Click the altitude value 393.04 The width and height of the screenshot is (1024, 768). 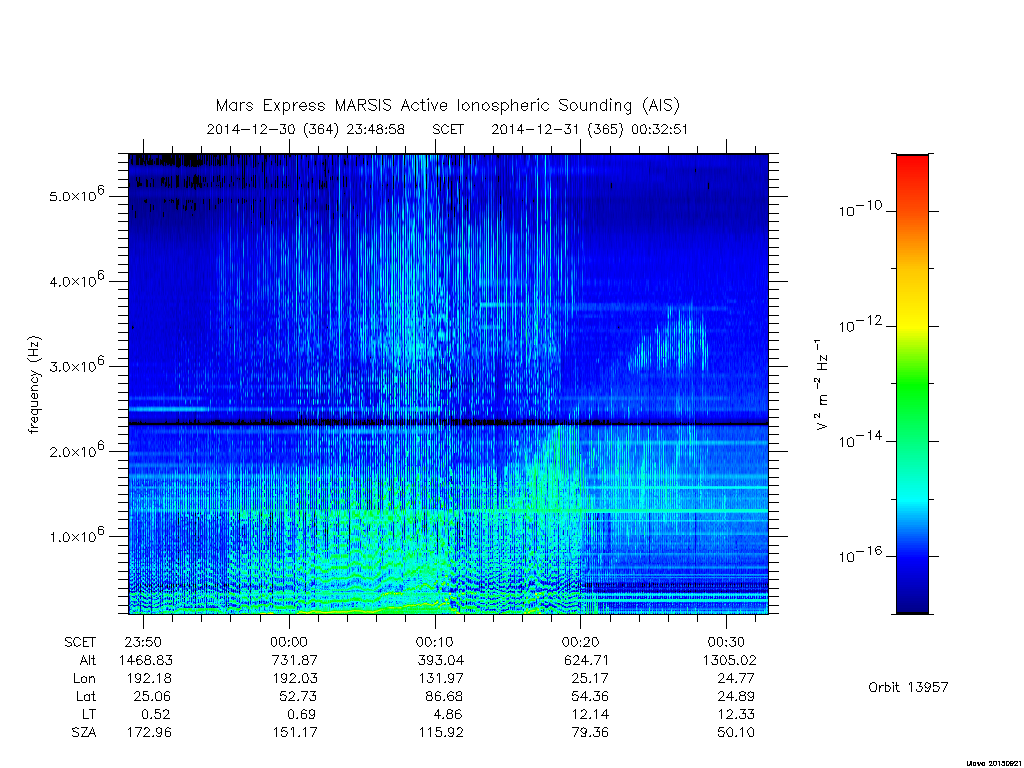[441, 660]
